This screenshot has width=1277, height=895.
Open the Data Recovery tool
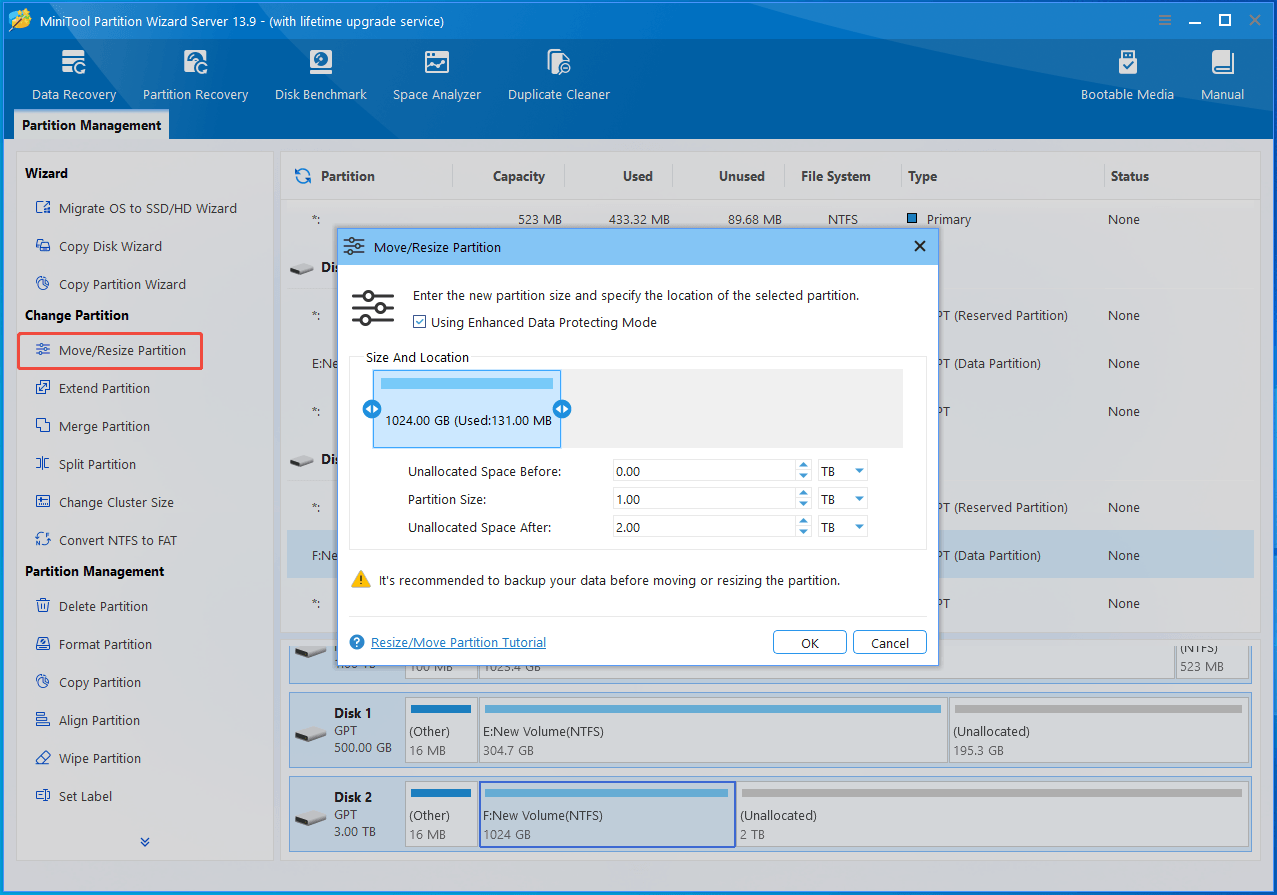74,76
